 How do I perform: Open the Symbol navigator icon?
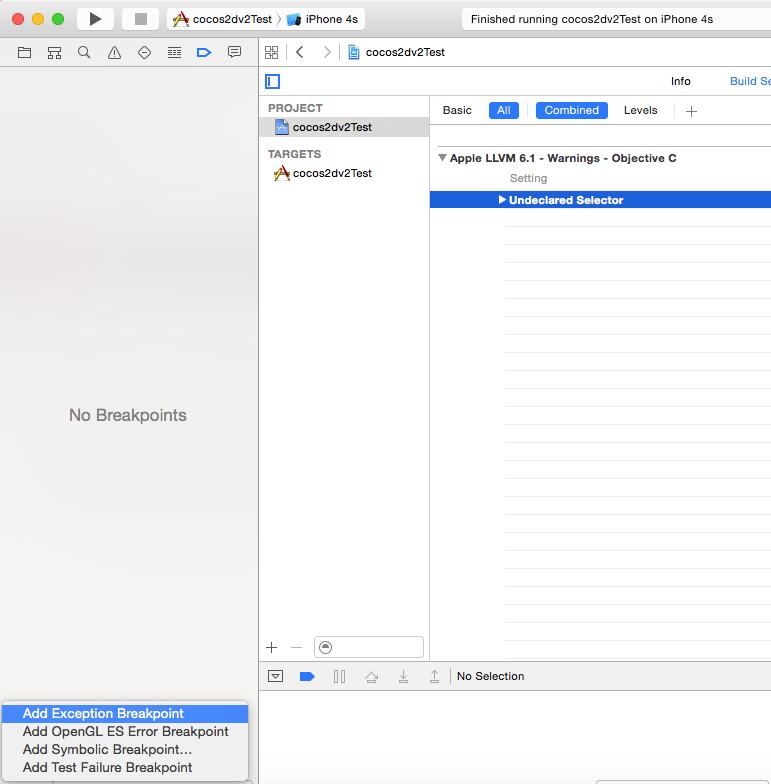(54, 52)
